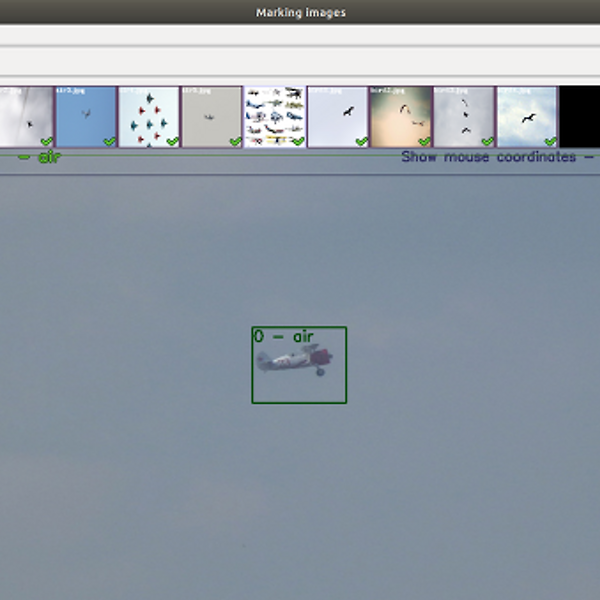
Task: Click the checkmark on the three birds thumbnail
Action: 488,141
